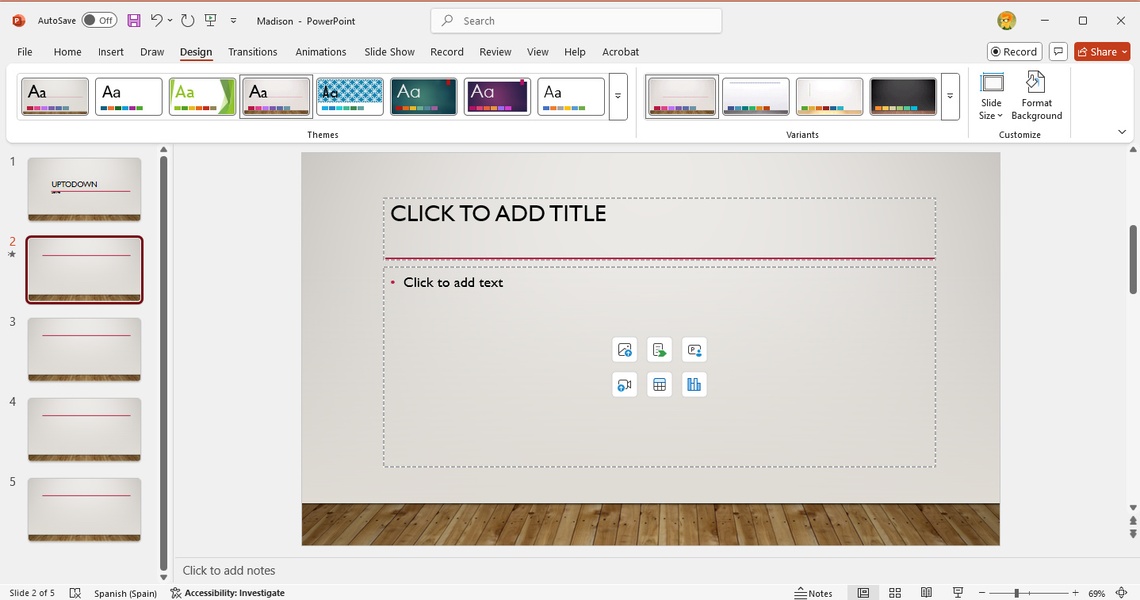Insert a table from the content placeholder

[x=659, y=384]
